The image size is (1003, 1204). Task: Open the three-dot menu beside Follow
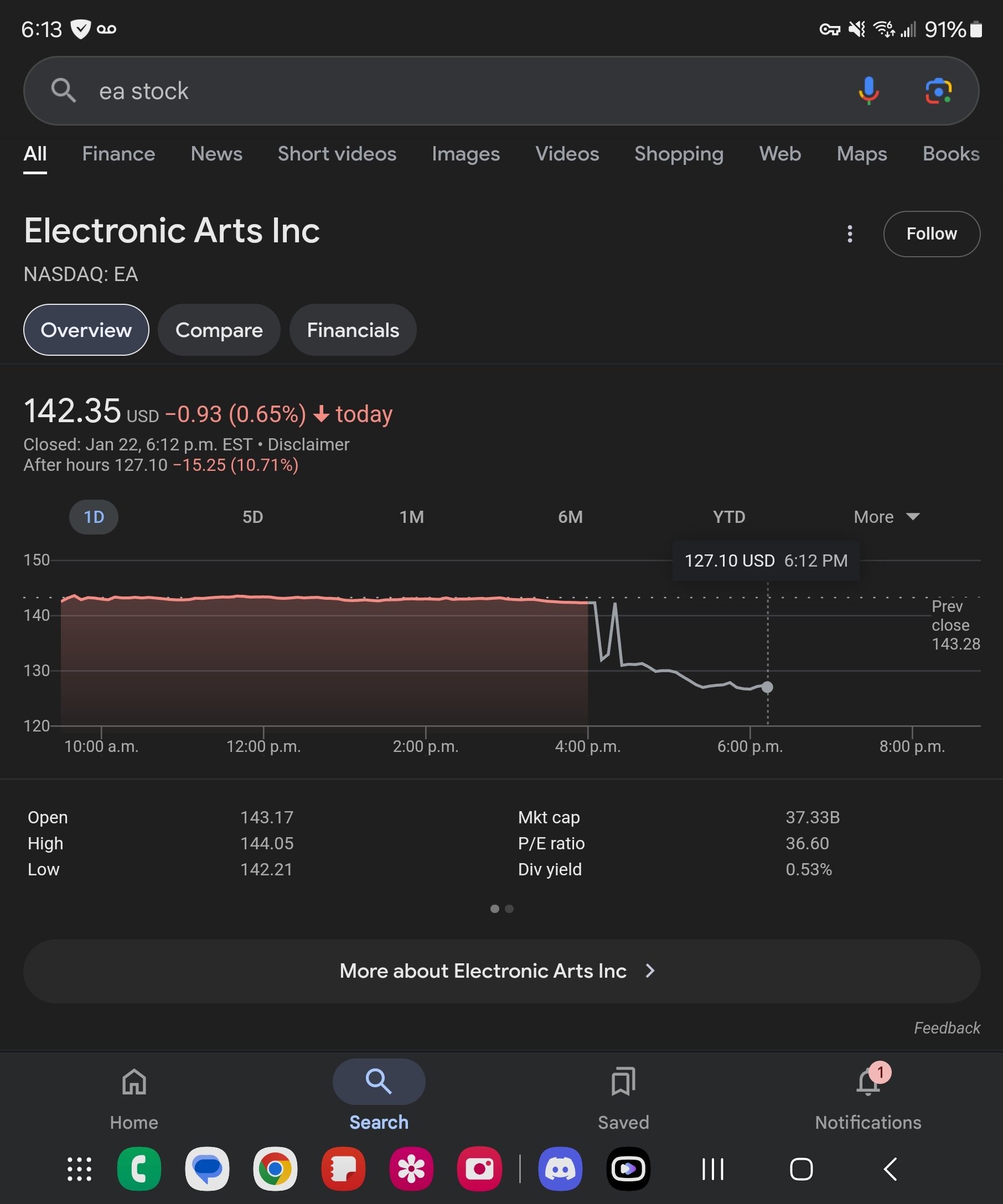[x=850, y=234]
